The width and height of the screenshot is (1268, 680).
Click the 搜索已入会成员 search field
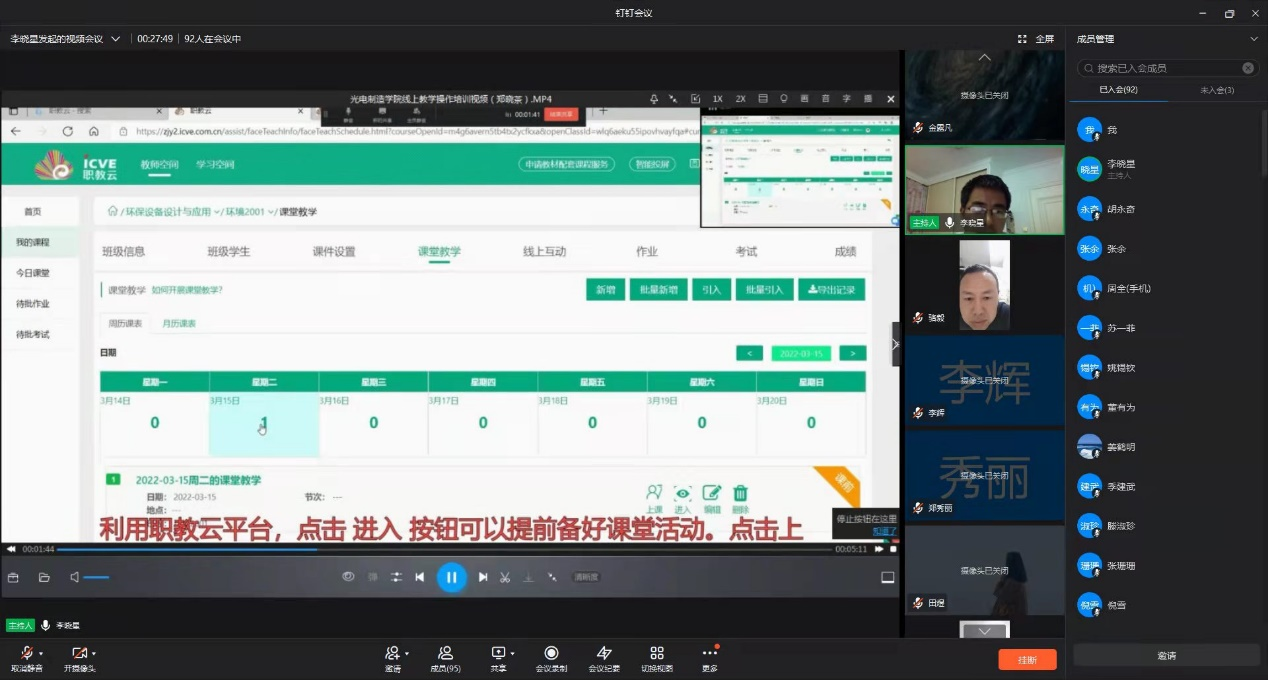[x=1166, y=68]
